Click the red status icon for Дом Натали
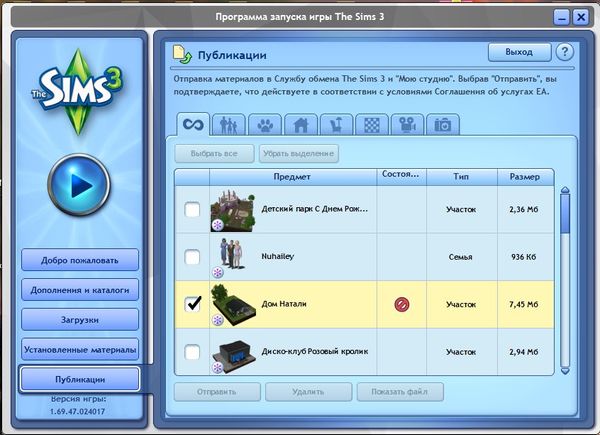 (x=402, y=304)
